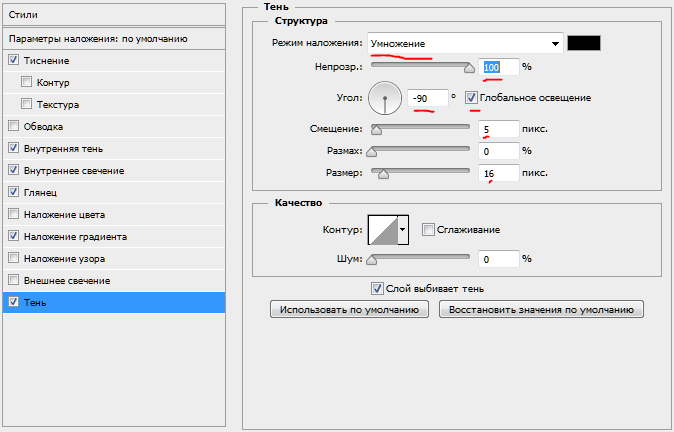Toggle the Глобальное освещение checkbox
This screenshot has width=674, height=432.
pyautogui.click(x=472, y=98)
